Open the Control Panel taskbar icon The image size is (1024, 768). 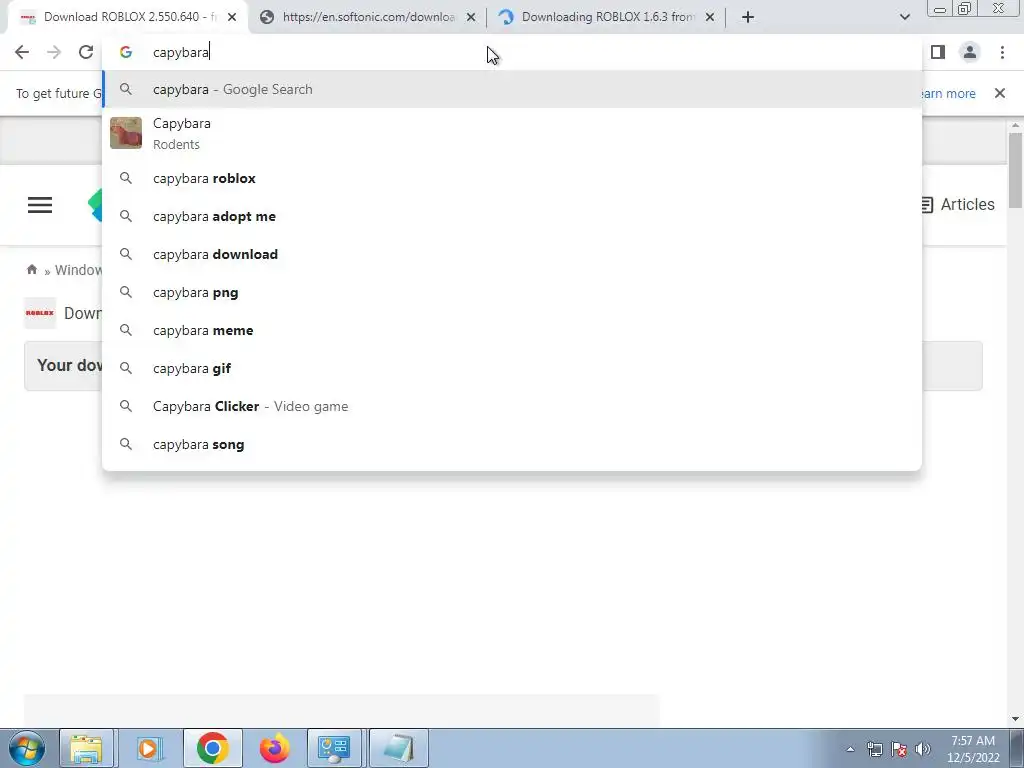coord(334,748)
